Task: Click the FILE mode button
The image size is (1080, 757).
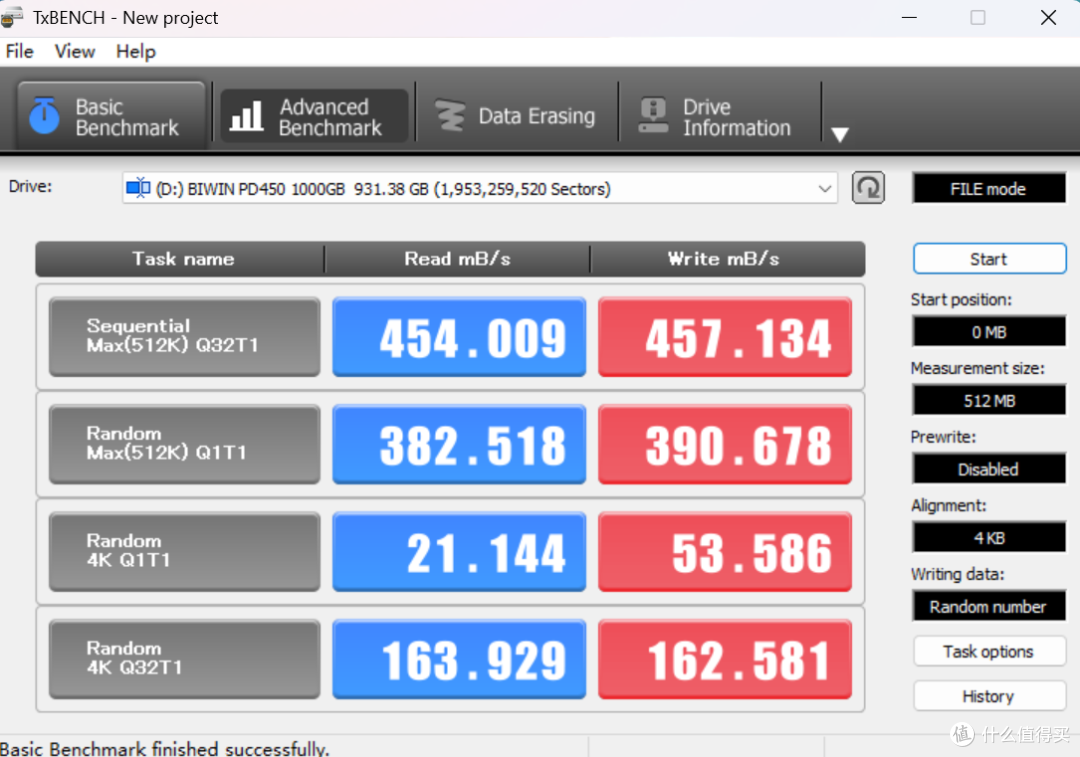Action: point(989,189)
